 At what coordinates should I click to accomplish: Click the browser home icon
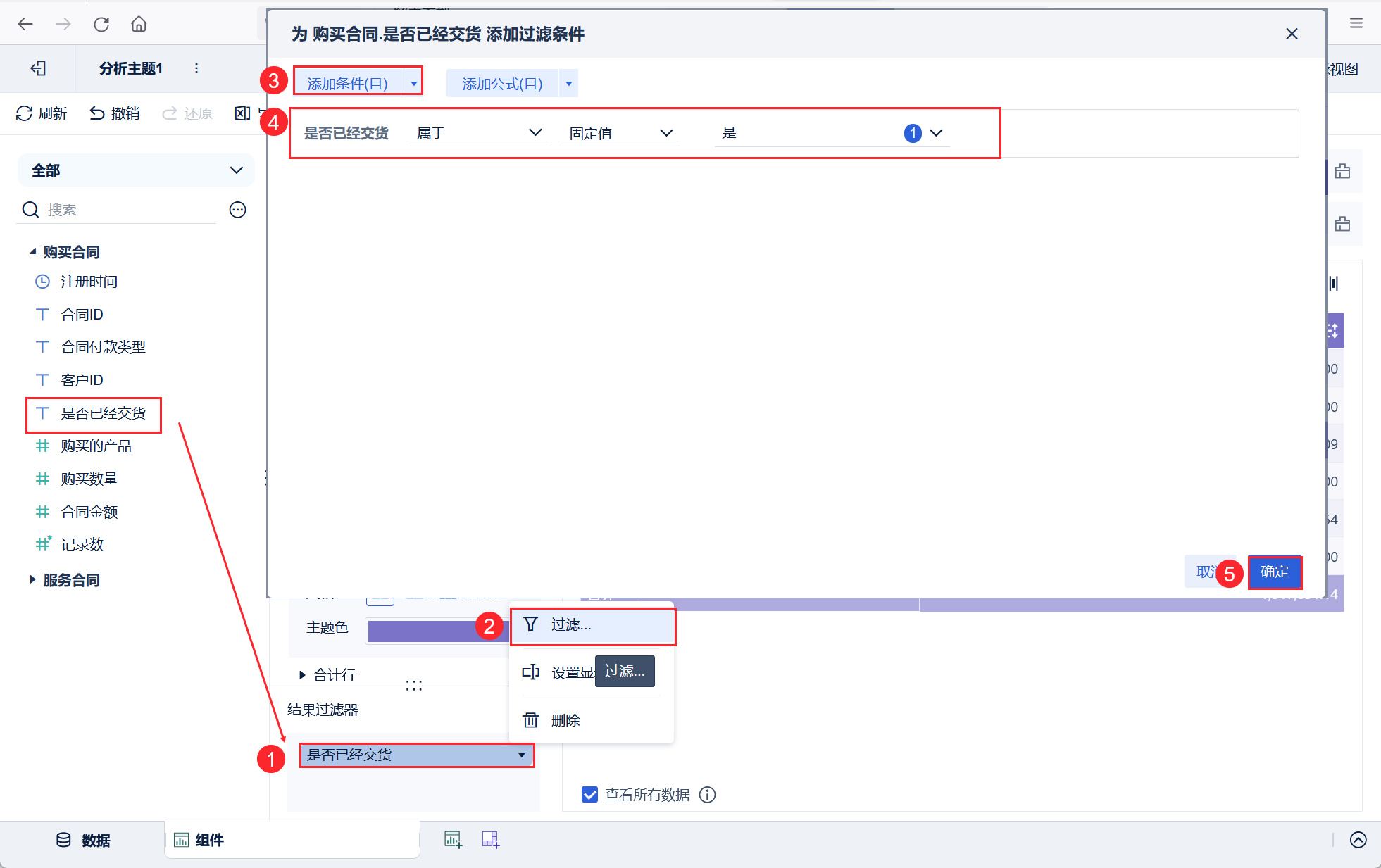point(139,25)
